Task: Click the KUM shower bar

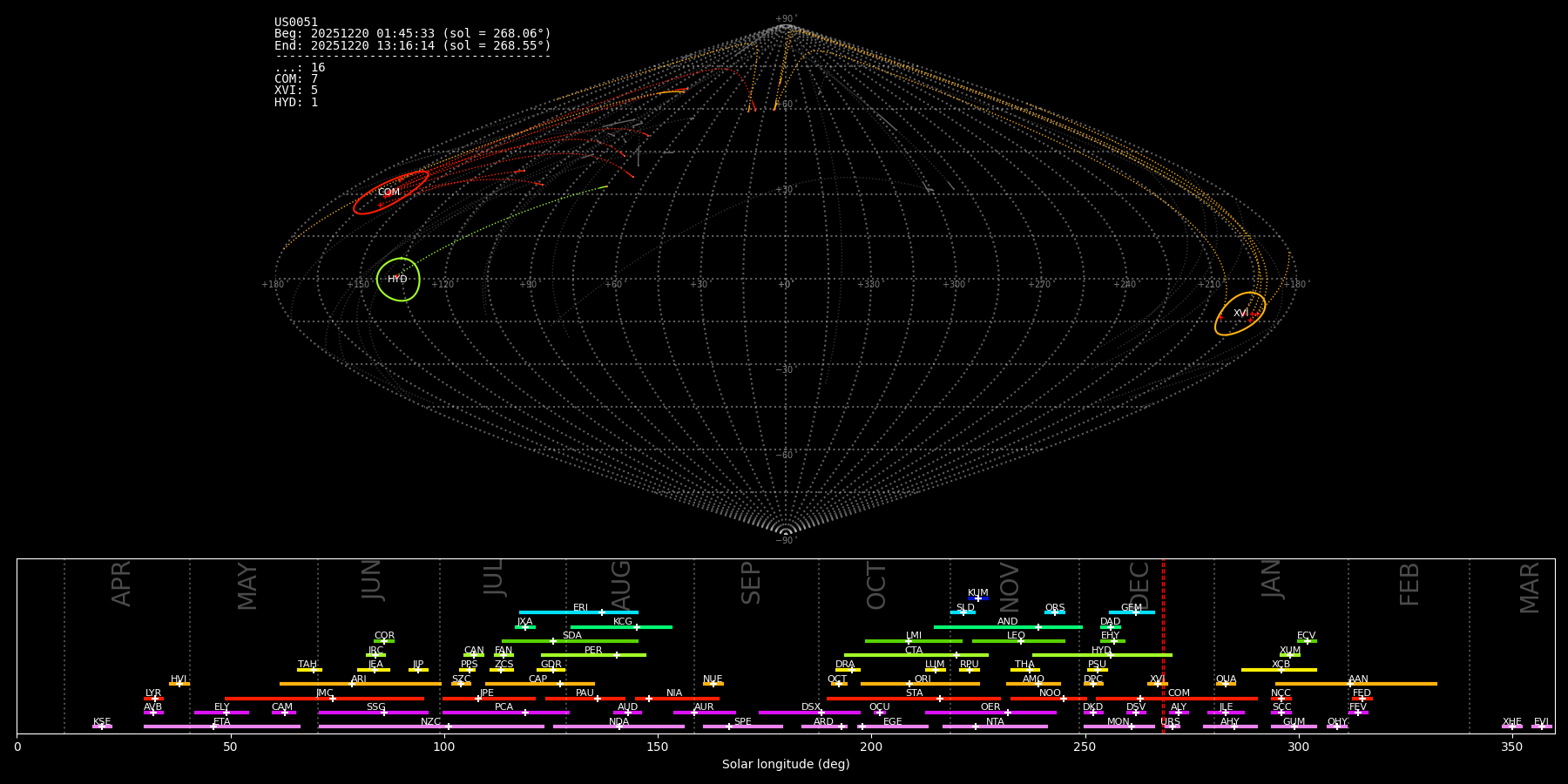Action: pos(978,598)
